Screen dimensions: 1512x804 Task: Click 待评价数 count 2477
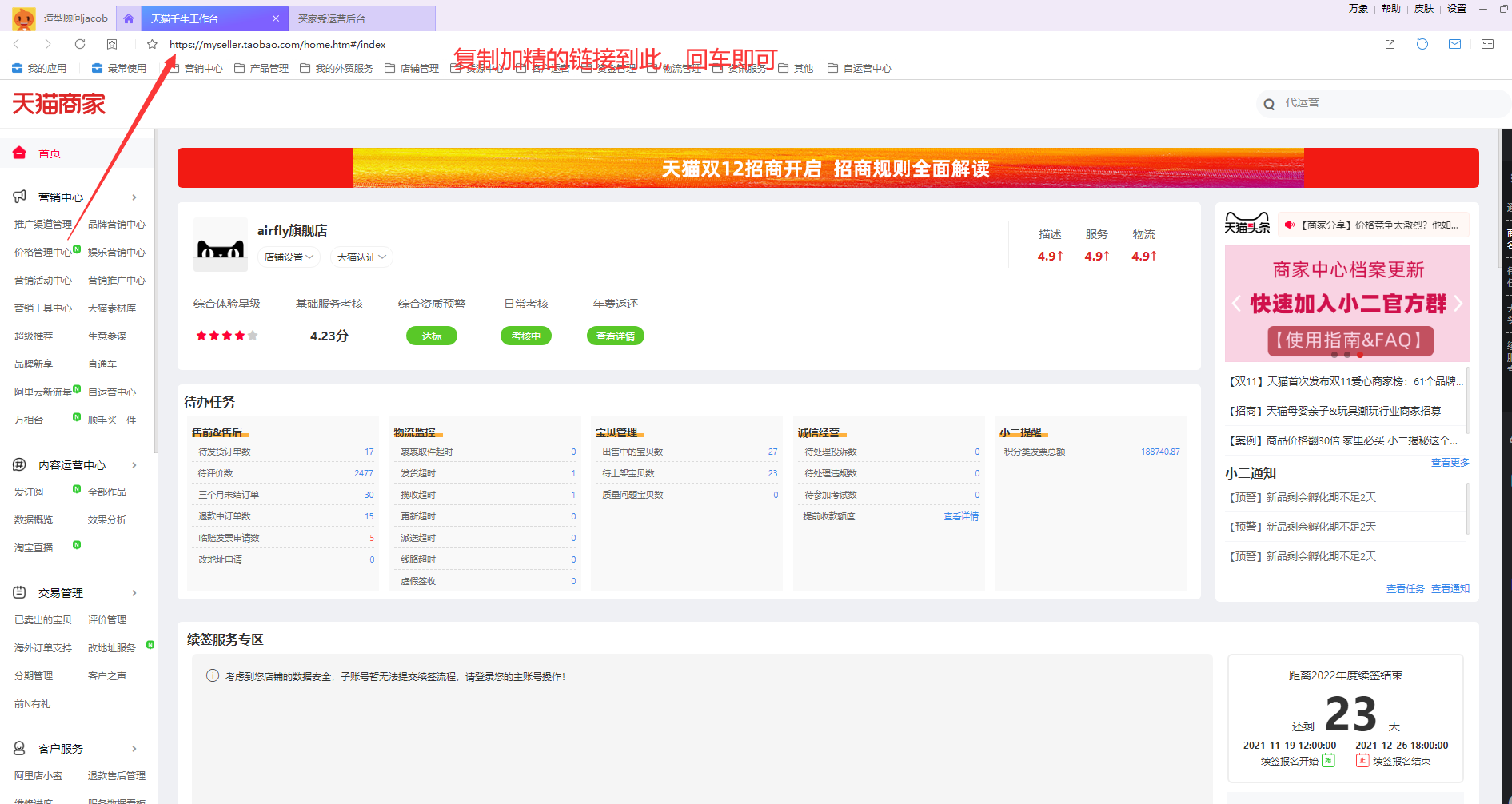pyautogui.click(x=364, y=473)
